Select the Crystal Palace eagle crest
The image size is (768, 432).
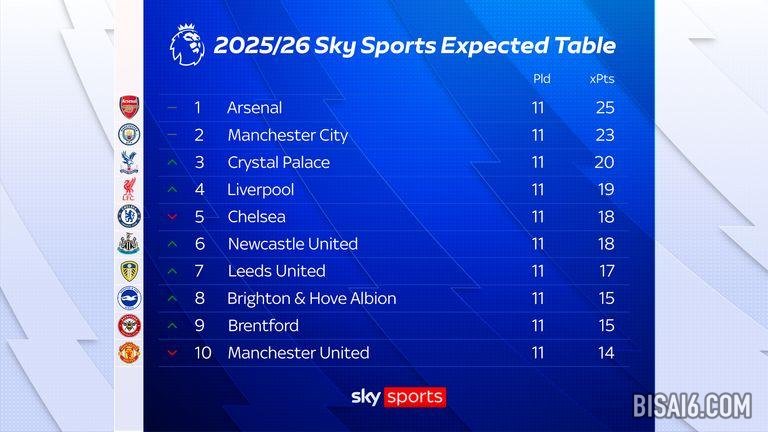130,162
